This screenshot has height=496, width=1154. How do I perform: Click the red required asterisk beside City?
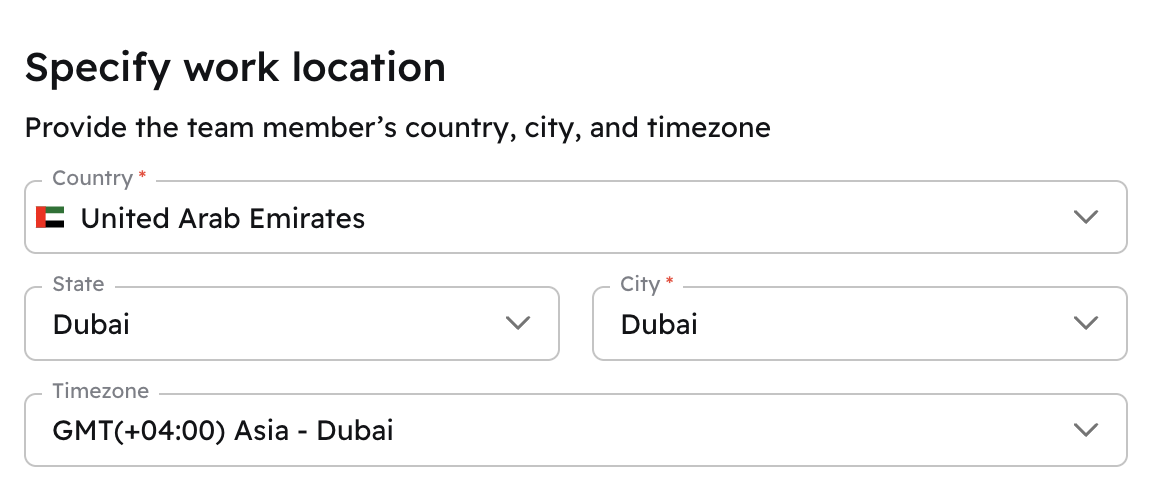point(669,282)
